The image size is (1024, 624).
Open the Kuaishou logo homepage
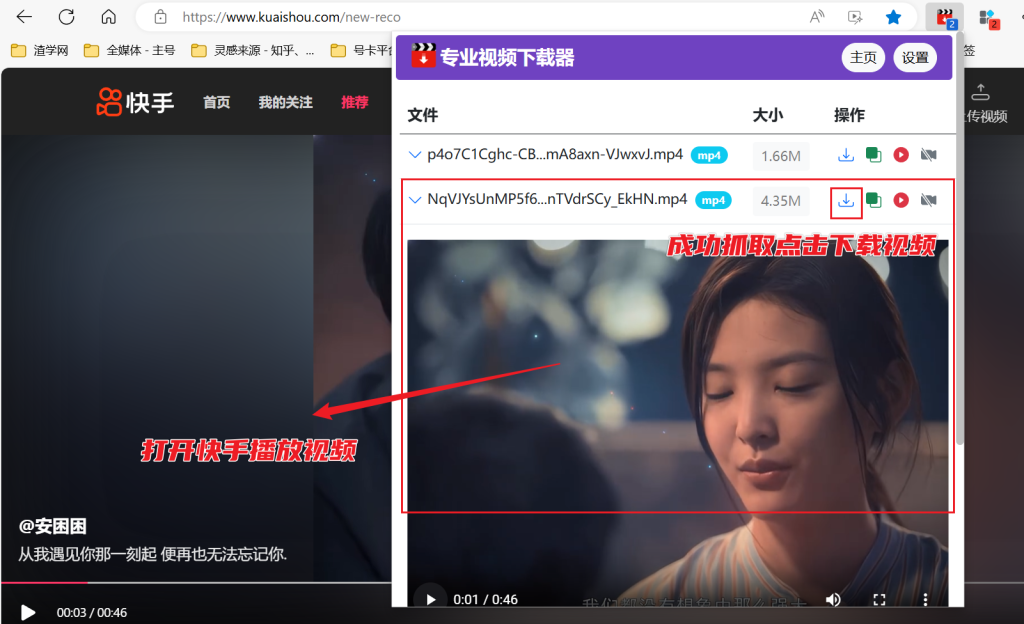[x=133, y=101]
